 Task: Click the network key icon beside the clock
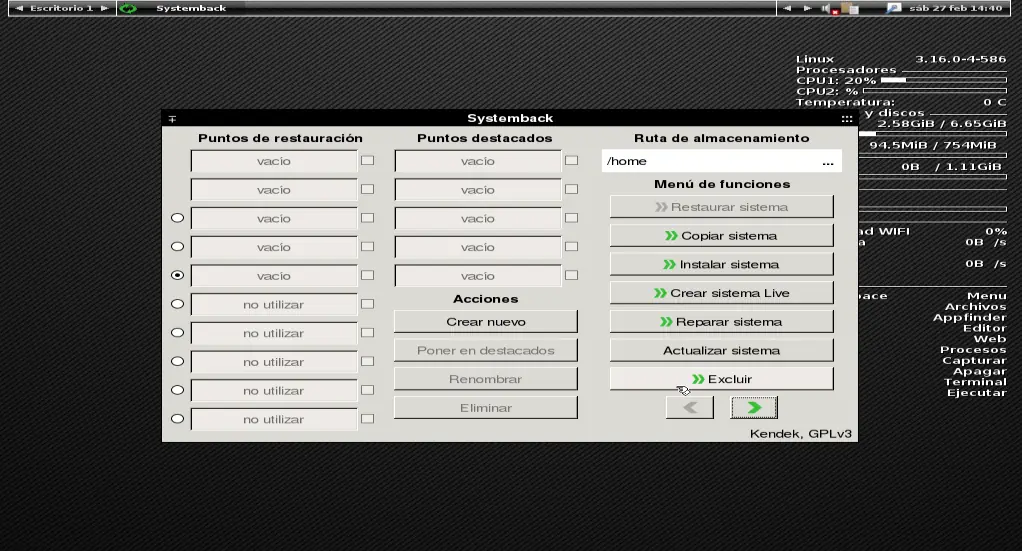(894, 8)
